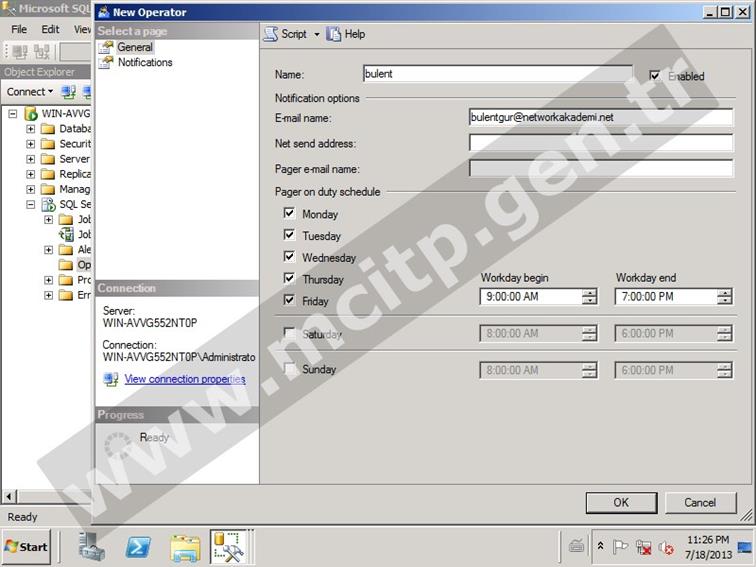Click the connection properties icon

point(110,379)
